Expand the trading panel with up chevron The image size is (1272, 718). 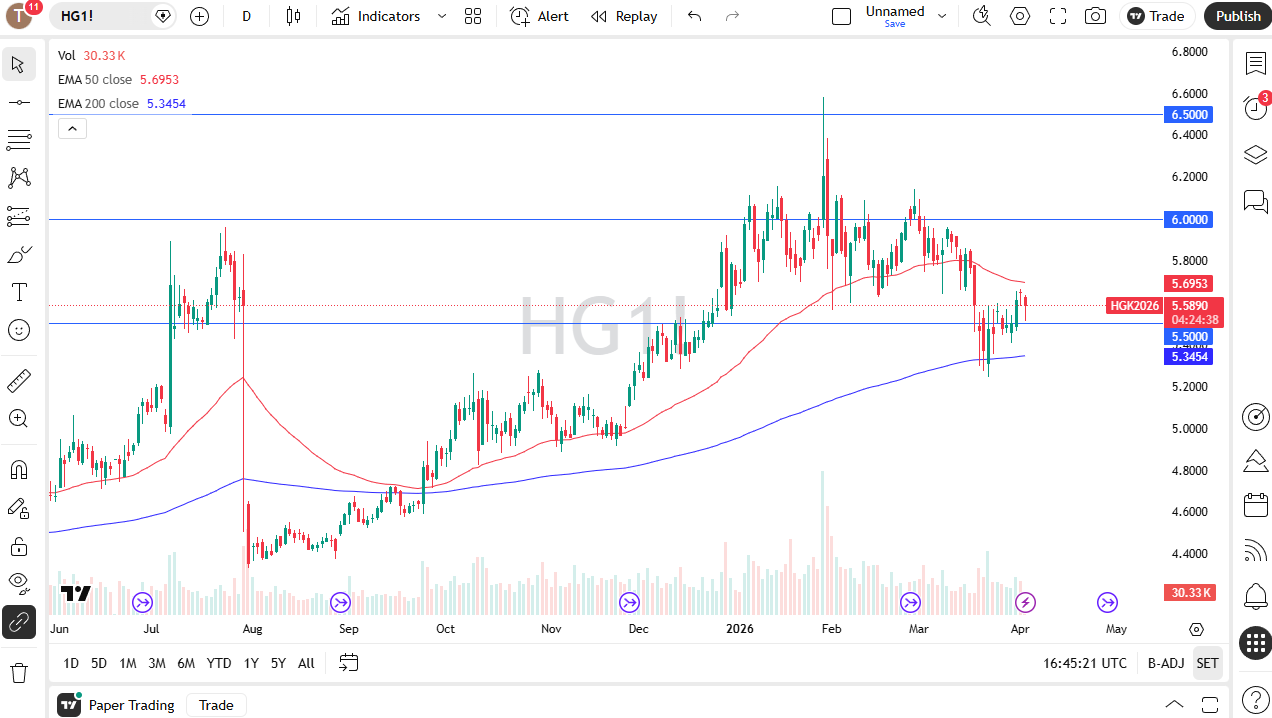[1174, 705]
